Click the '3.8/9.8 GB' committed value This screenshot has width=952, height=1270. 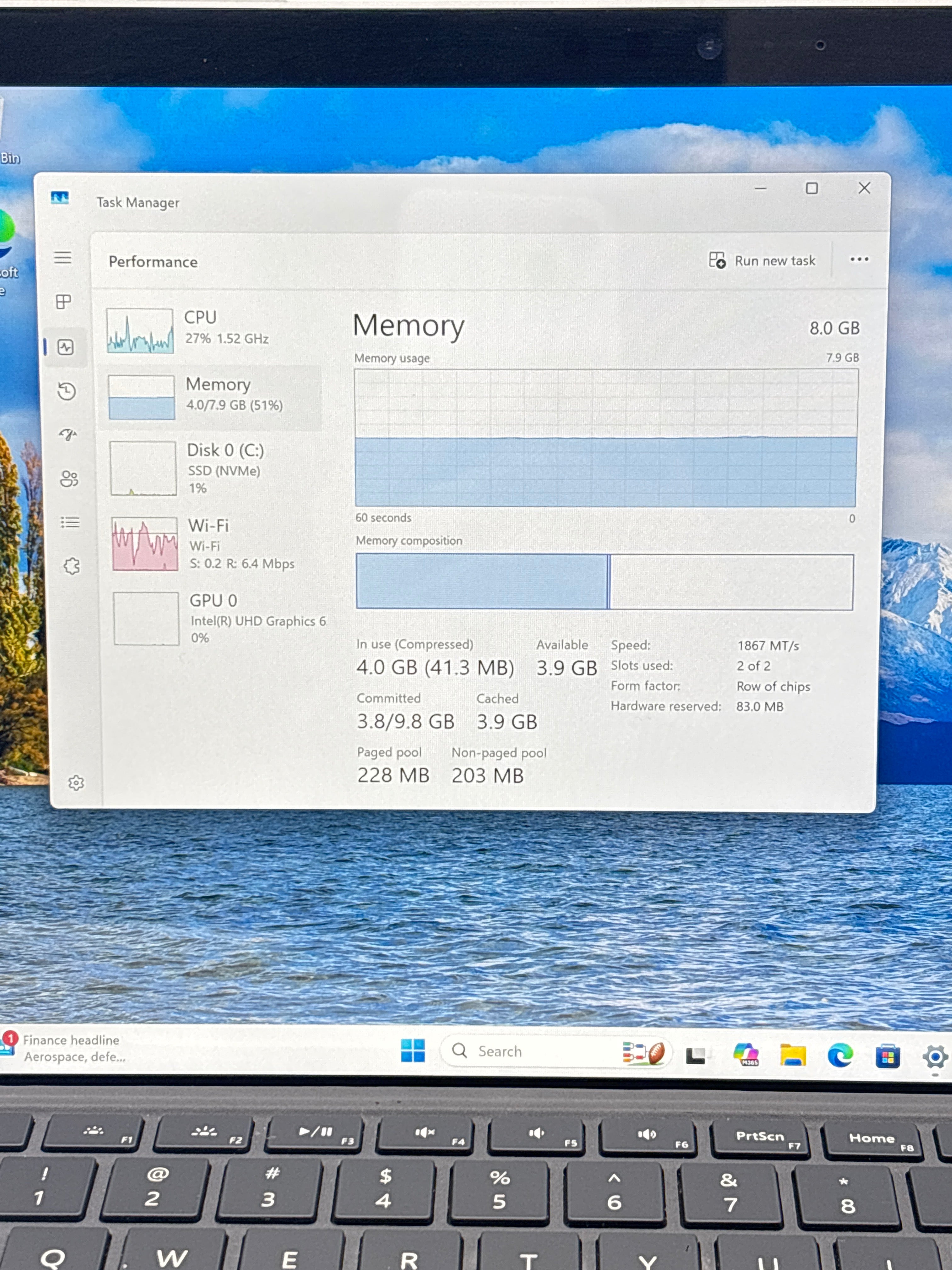pyautogui.click(x=406, y=722)
